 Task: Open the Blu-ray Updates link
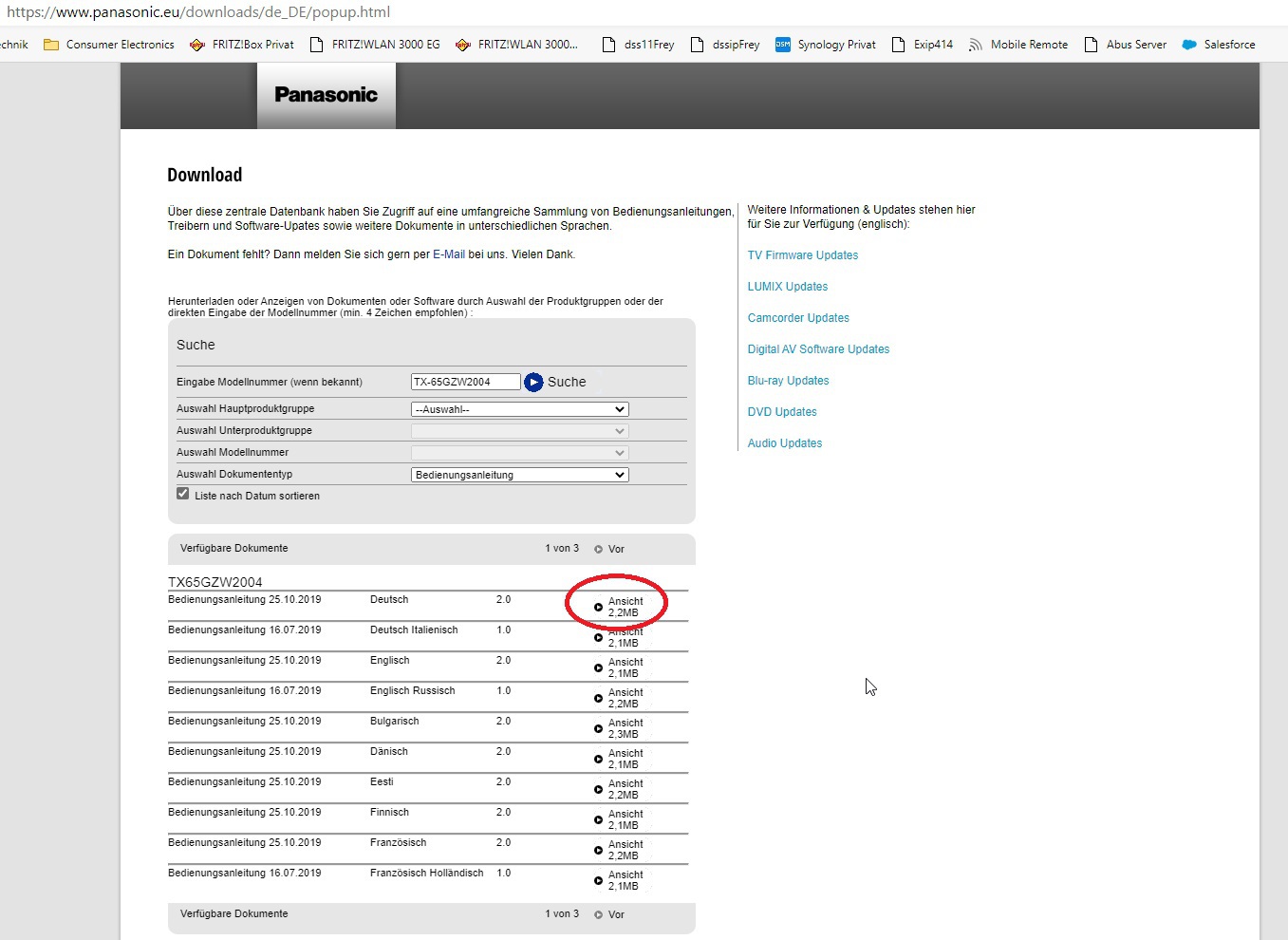788,381
